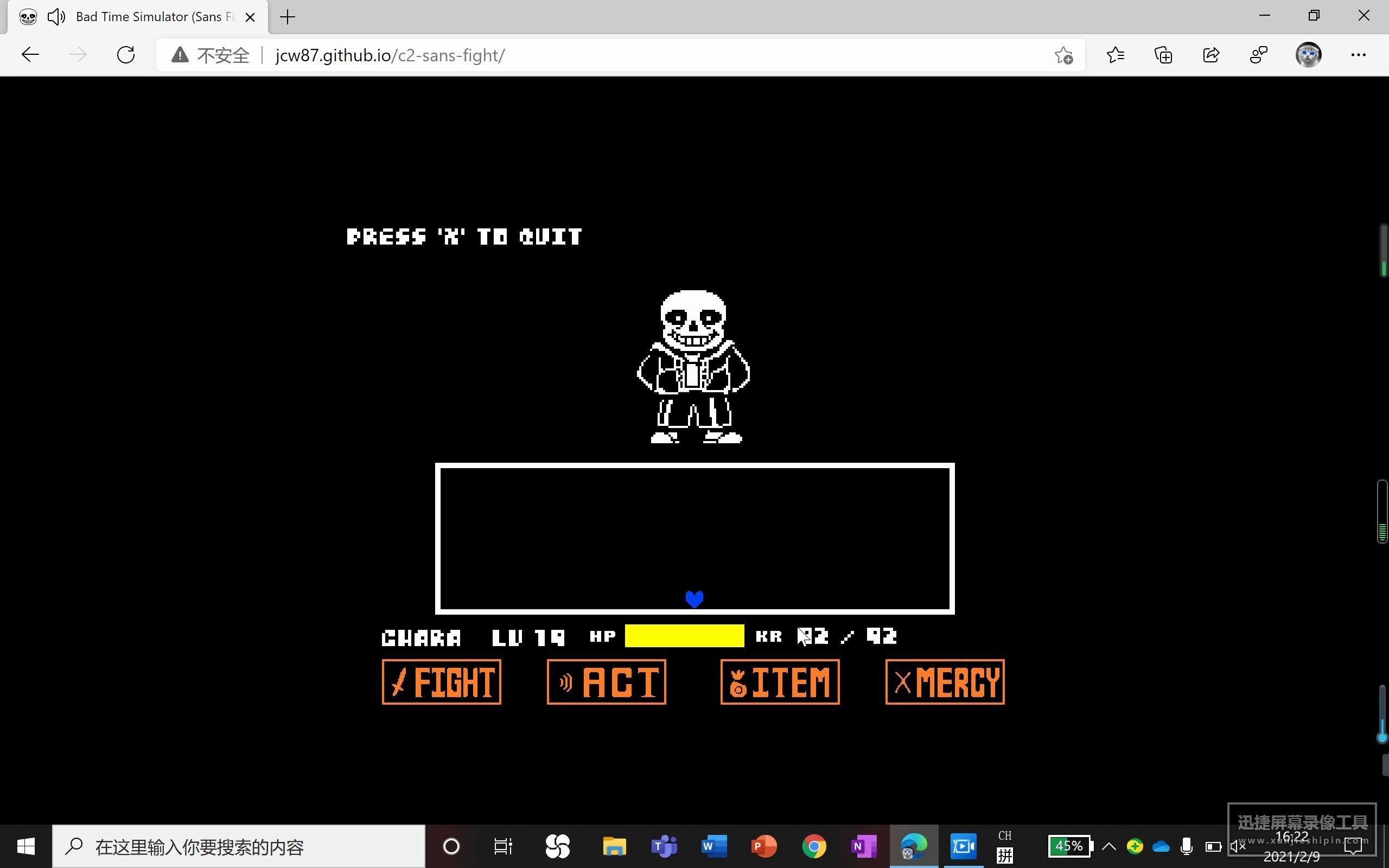
Task: Open the swirl app in taskbar
Action: pos(557,846)
